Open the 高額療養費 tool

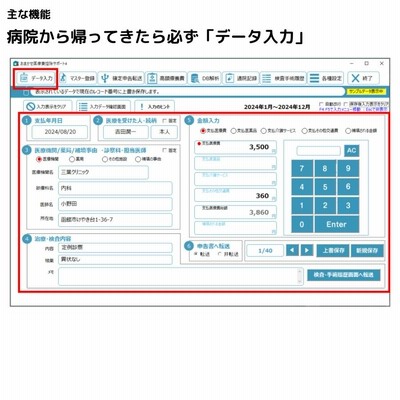click(166, 78)
